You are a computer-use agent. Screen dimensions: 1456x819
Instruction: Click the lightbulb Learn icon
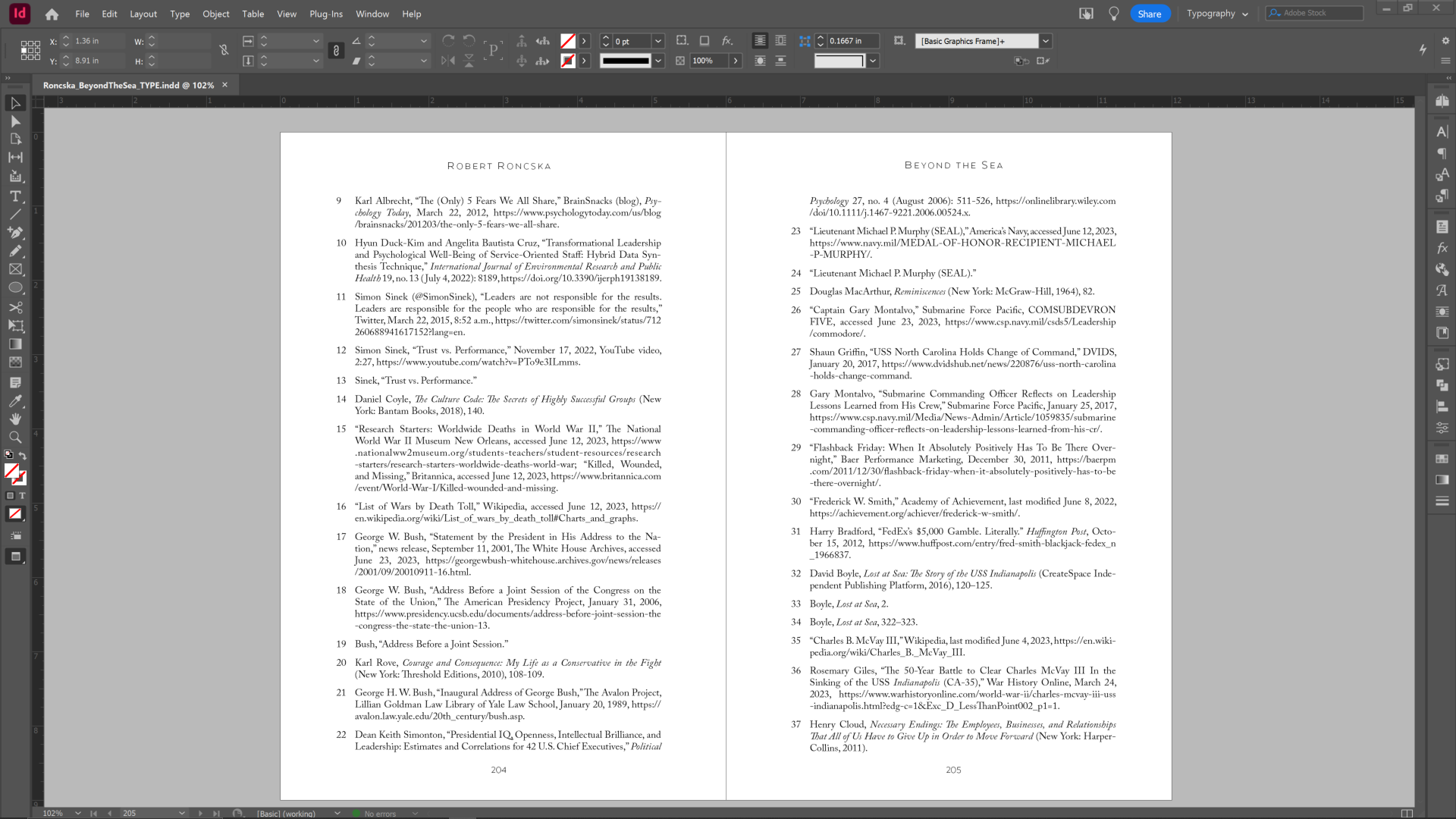pyautogui.click(x=1113, y=14)
